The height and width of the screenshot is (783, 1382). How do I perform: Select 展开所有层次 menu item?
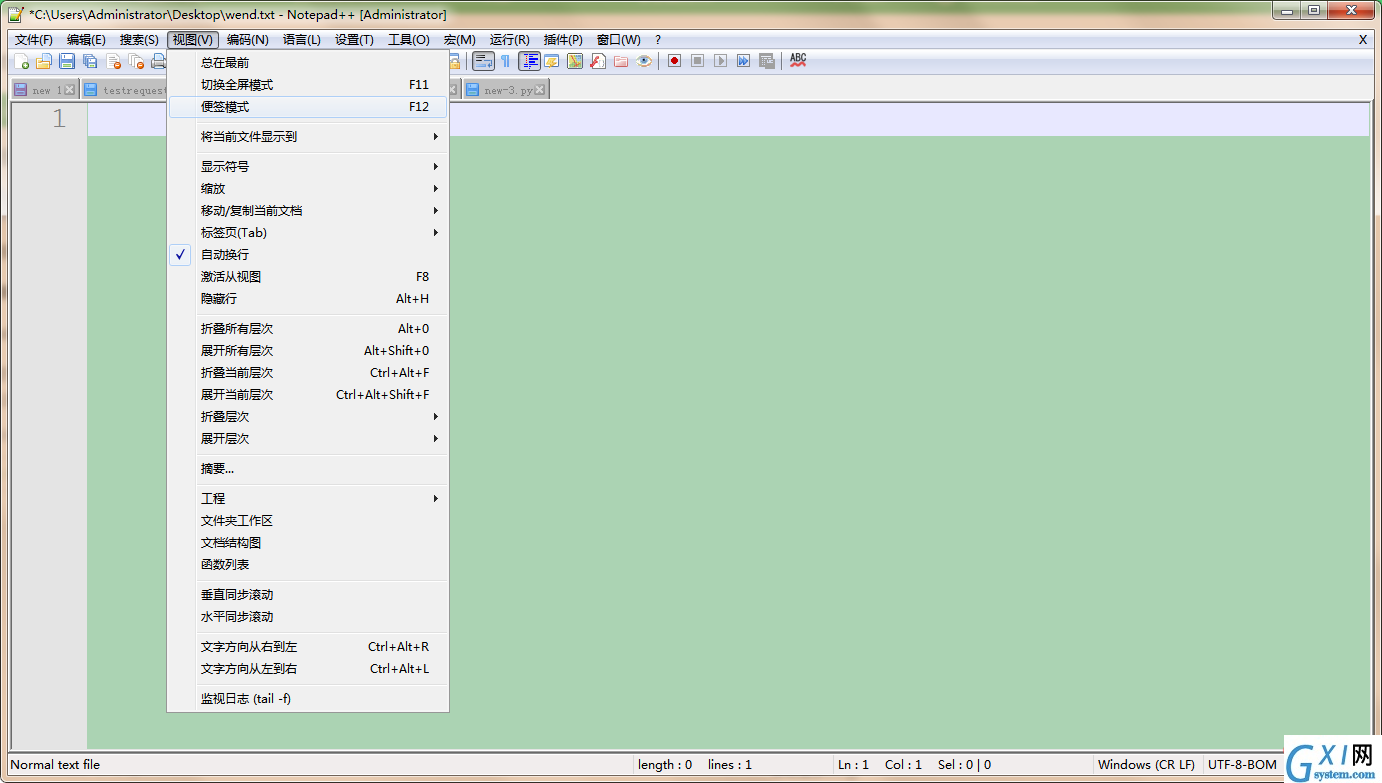(x=308, y=351)
